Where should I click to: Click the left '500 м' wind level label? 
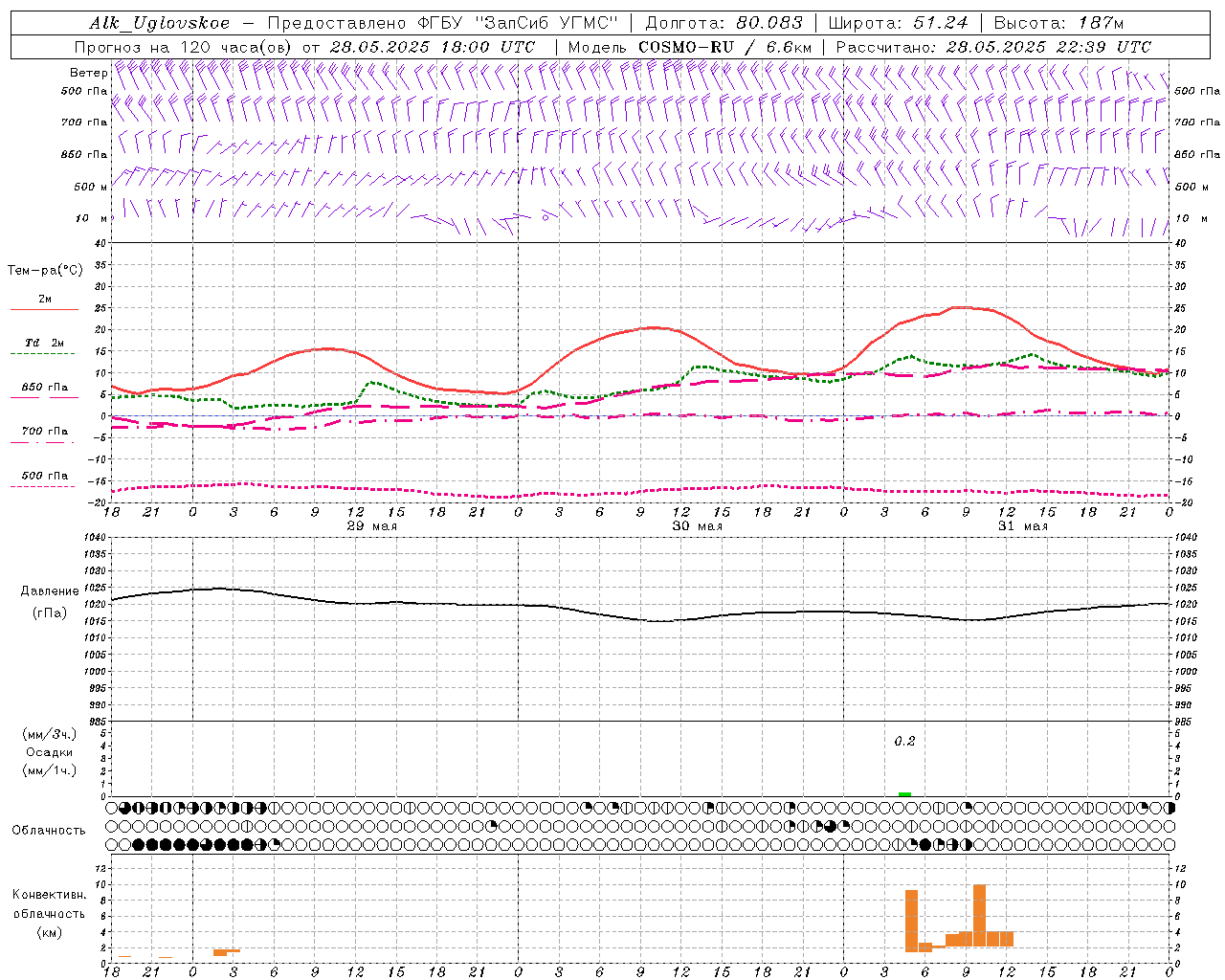[x=91, y=187]
